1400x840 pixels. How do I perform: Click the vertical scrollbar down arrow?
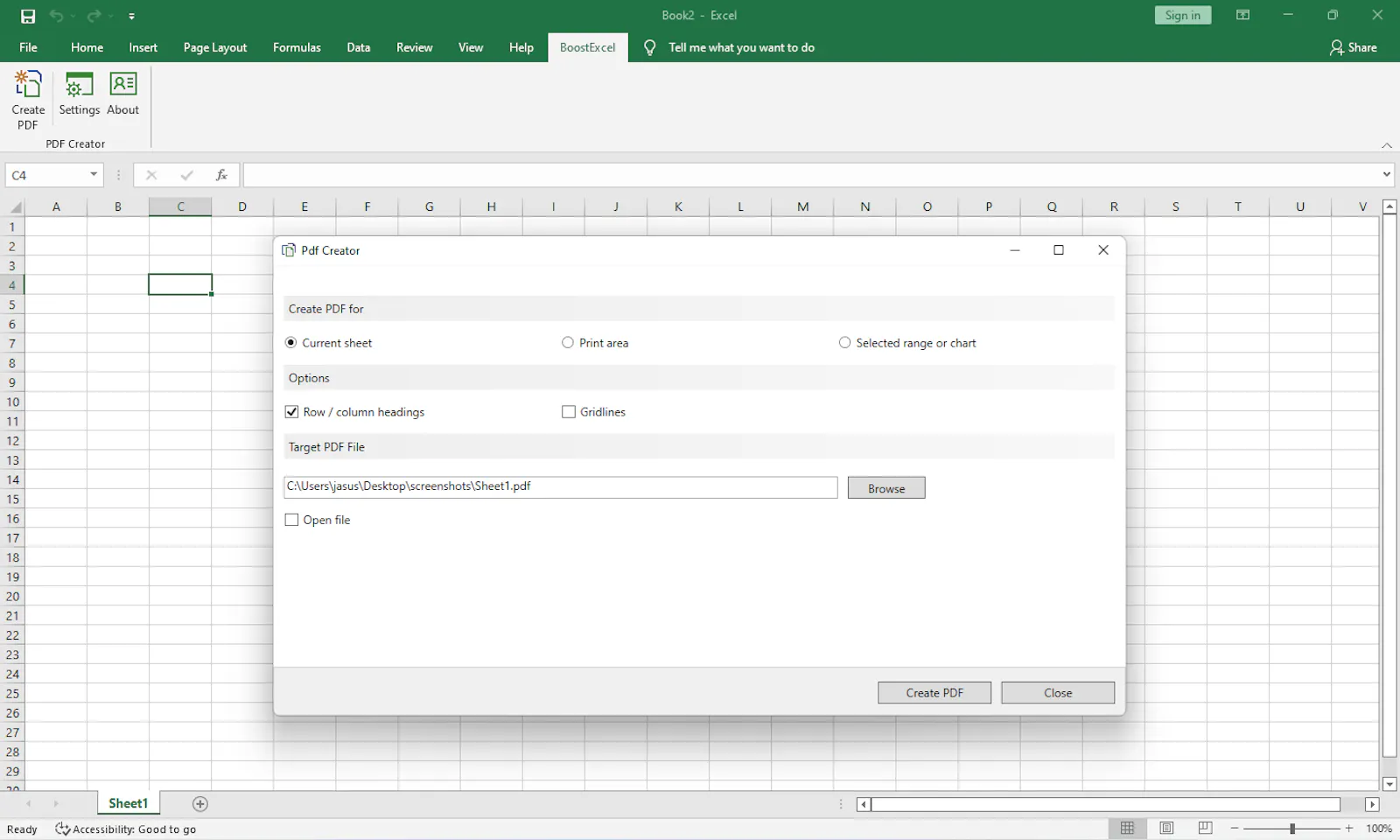tap(1389, 784)
